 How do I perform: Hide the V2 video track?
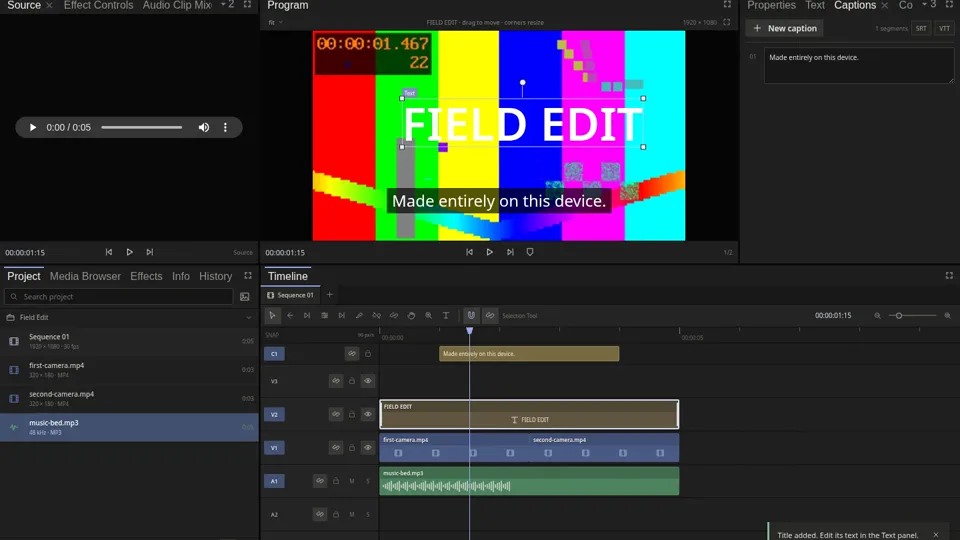368,414
